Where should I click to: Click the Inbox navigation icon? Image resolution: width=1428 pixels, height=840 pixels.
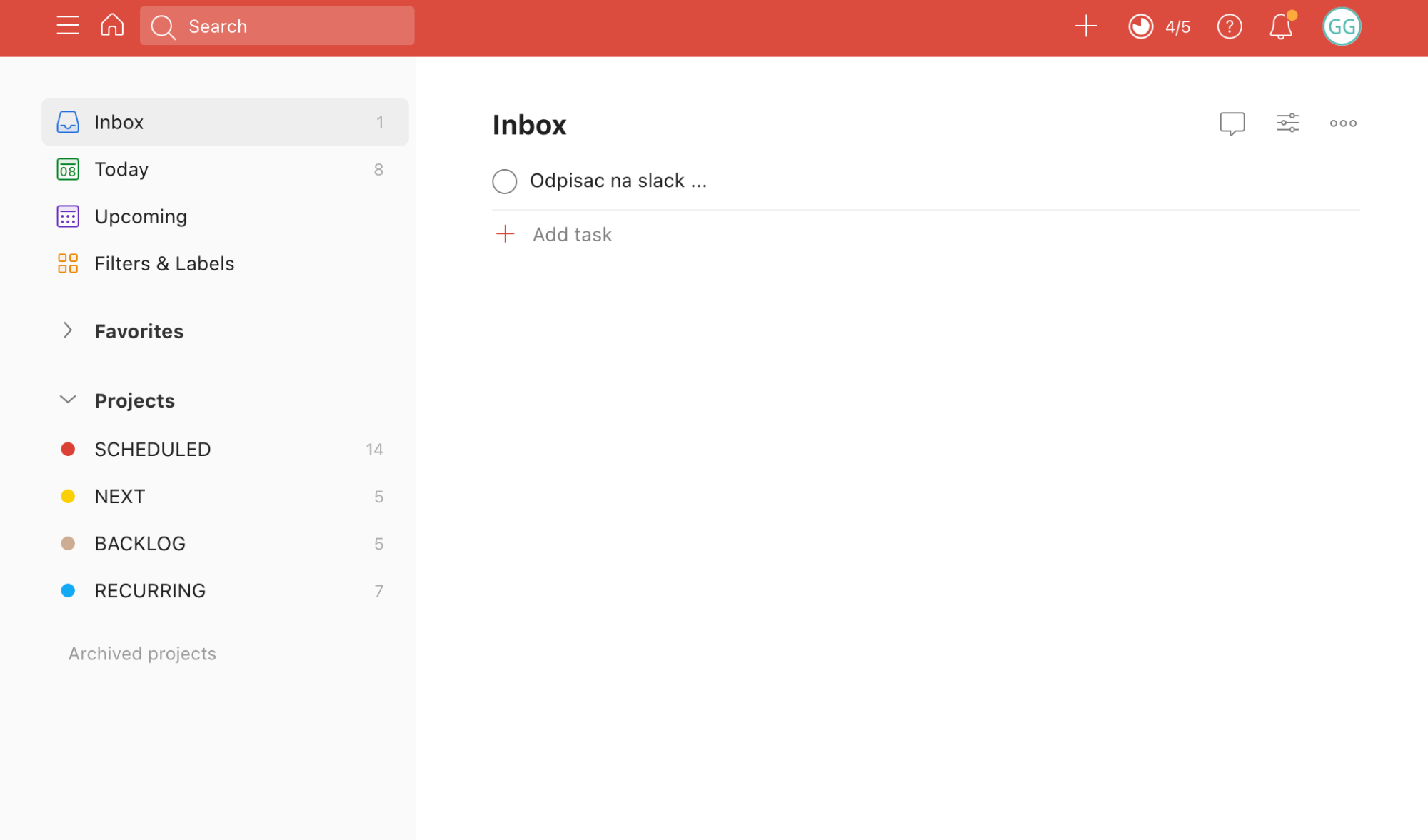click(x=67, y=122)
